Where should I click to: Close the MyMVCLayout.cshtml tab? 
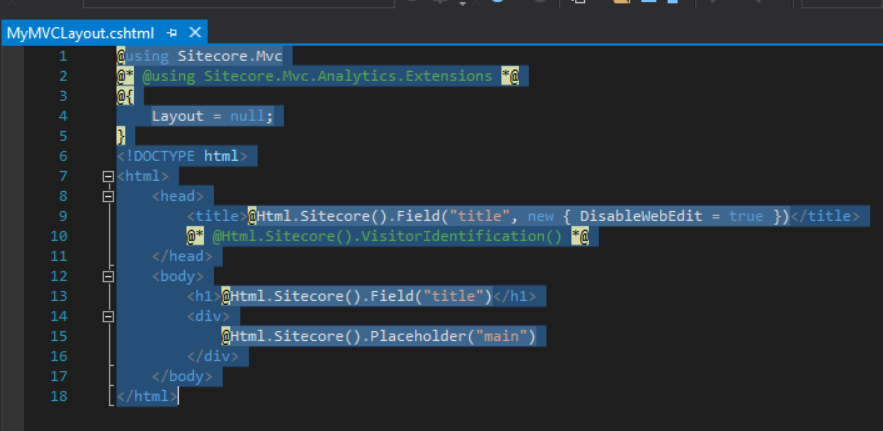point(194,32)
